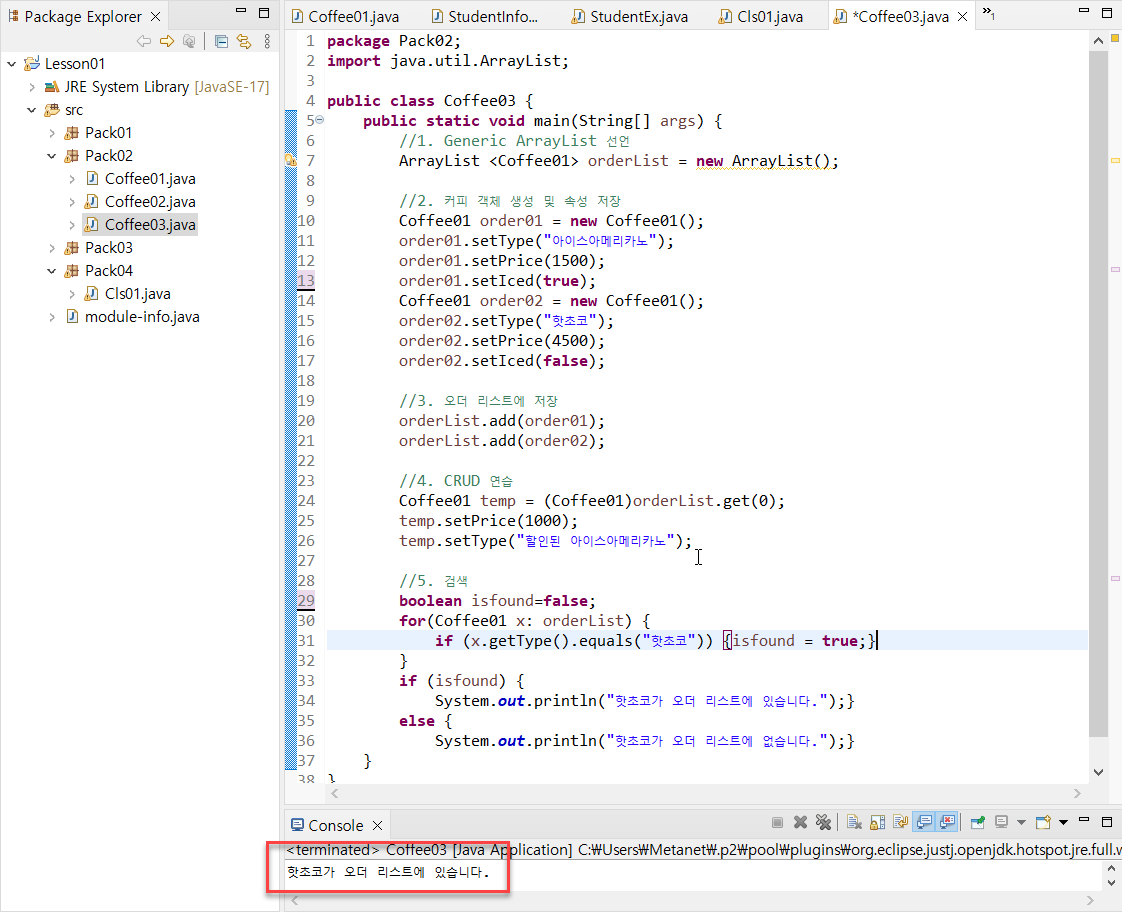Image resolution: width=1122 pixels, height=912 pixels.
Task: Show hidden editor tabs list (»1)
Action: (988, 12)
